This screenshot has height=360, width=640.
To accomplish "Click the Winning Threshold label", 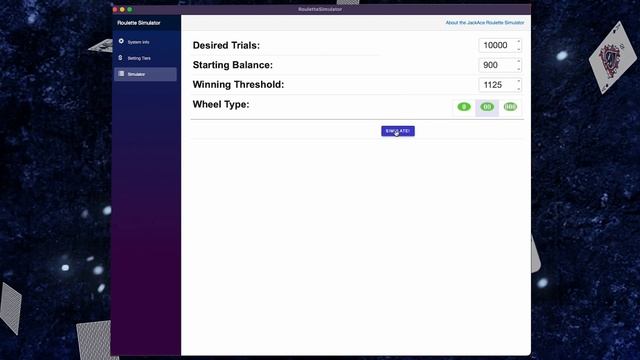I will tap(238, 84).
